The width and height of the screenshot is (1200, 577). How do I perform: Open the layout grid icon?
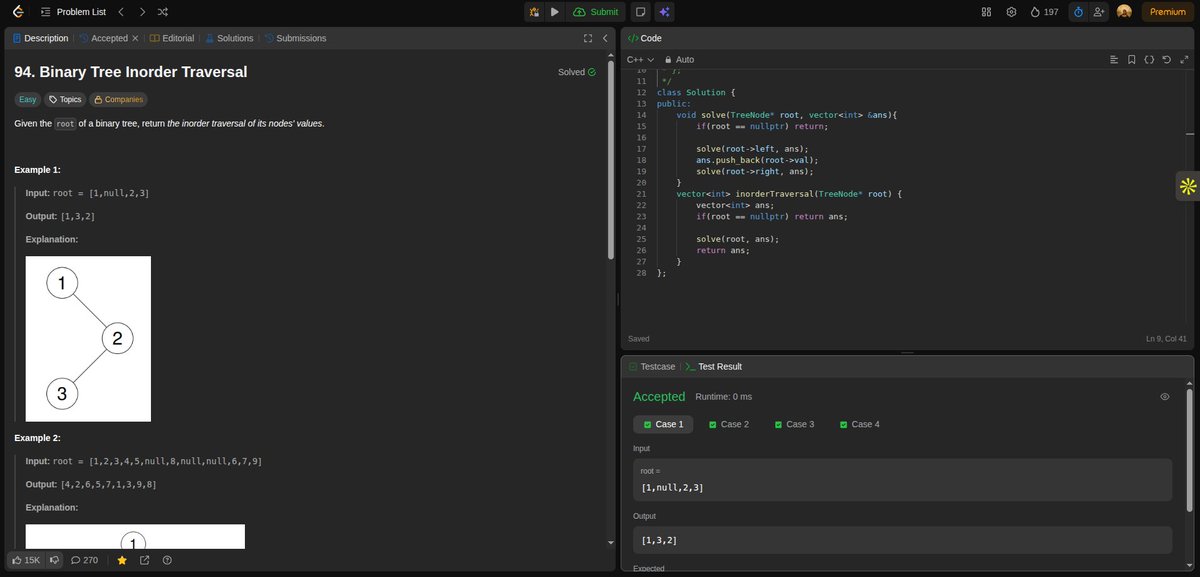pos(986,12)
